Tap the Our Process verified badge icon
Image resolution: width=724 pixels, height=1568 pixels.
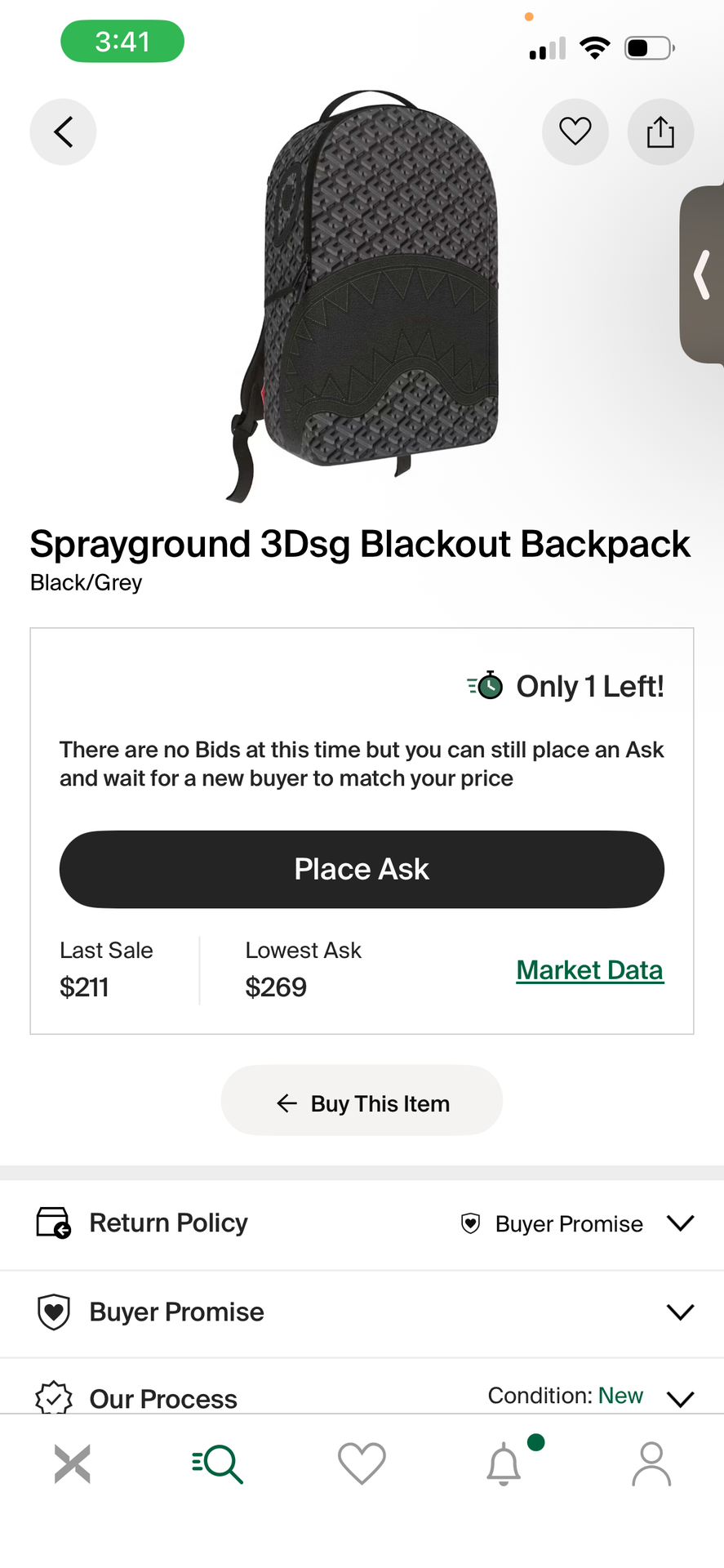(53, 1397)
